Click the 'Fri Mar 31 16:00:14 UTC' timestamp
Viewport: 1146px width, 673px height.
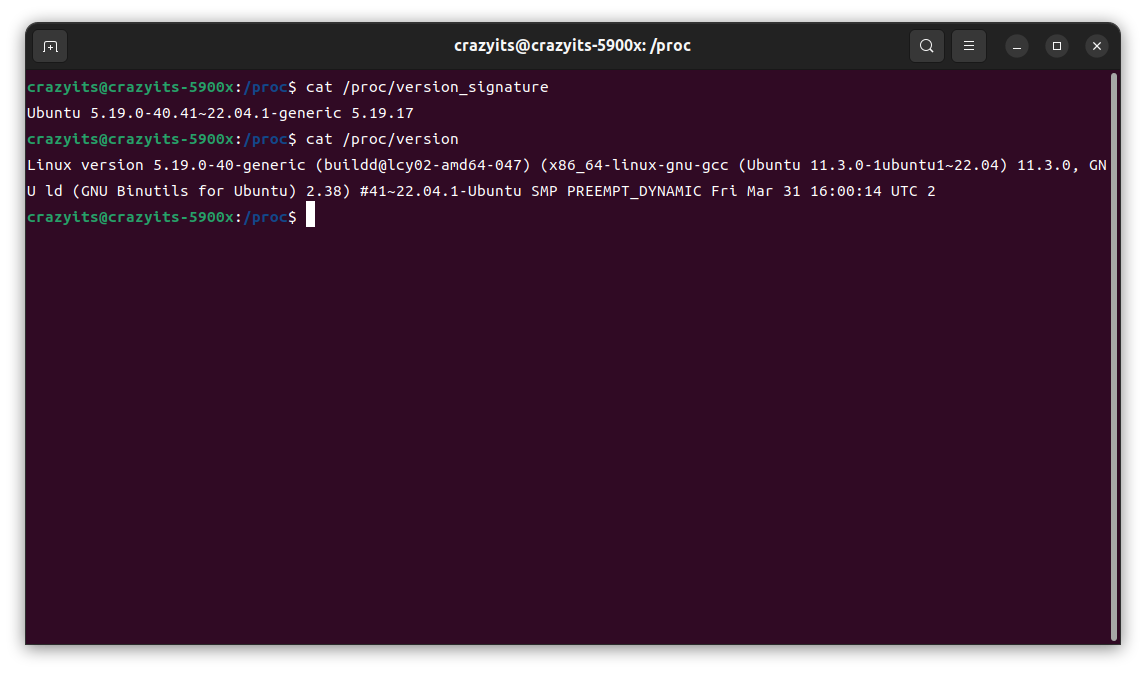[814, 191]
